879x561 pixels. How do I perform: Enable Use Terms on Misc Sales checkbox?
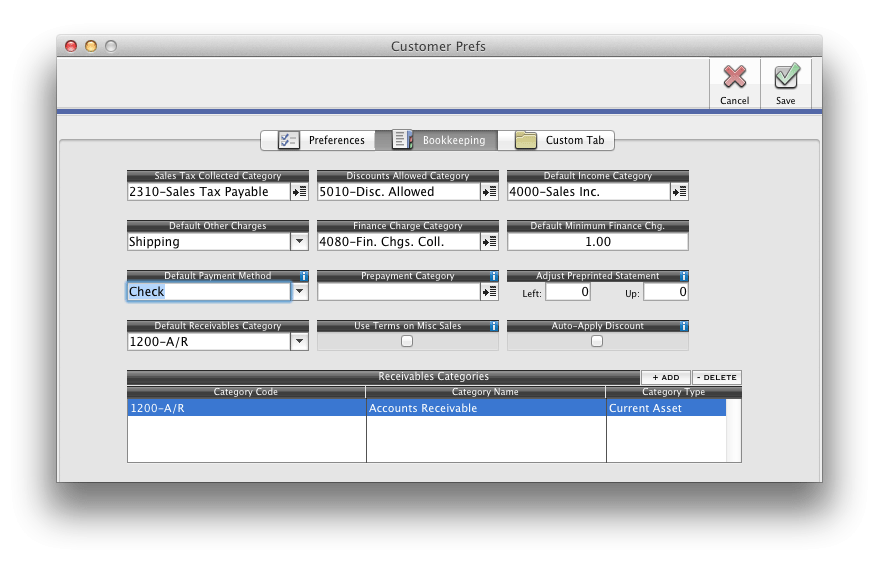tap(407, 341)
